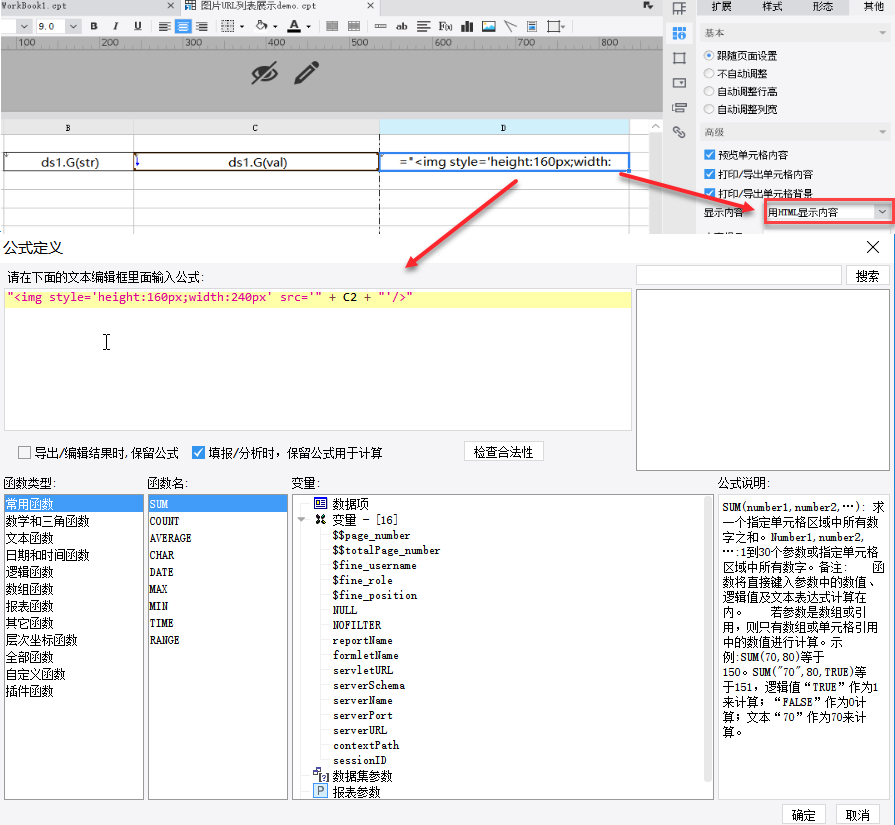Open the font name dropdown arrow

(x=23, y=26)
